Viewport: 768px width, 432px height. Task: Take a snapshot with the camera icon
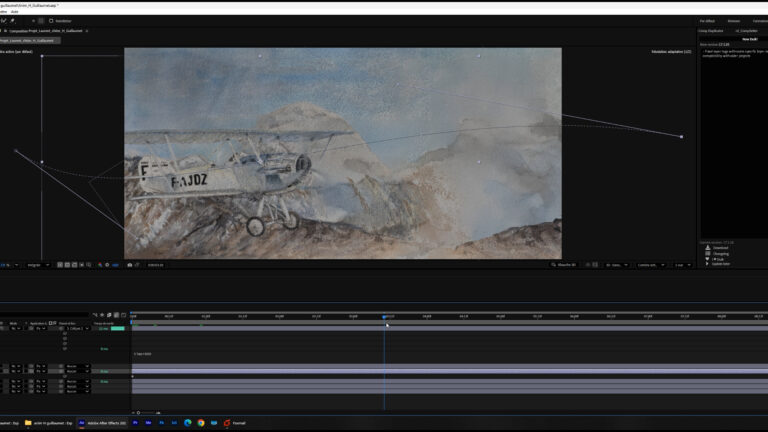click(x=130, y=265)
